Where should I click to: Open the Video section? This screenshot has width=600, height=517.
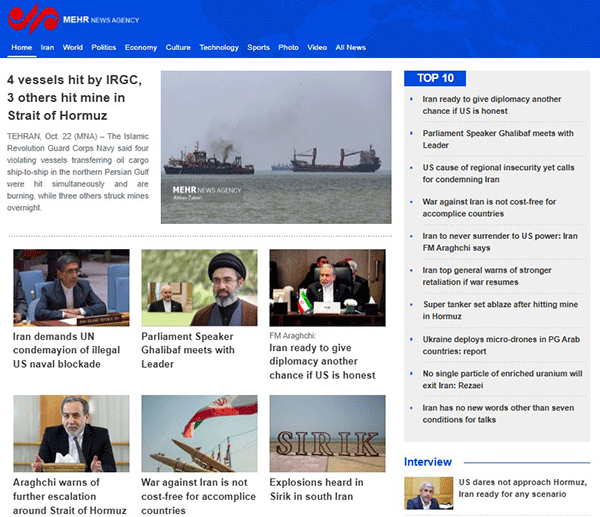317,47
